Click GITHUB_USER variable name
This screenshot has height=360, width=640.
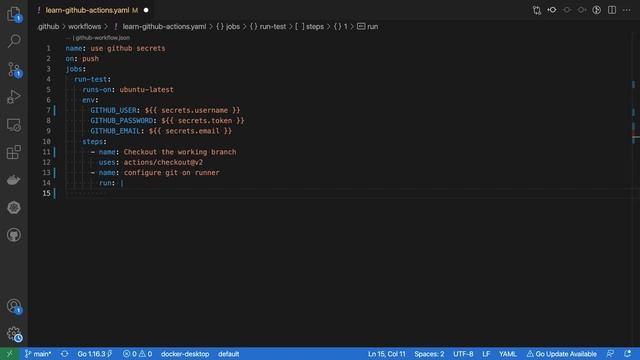pyautogui.click(x=113, y=110)
